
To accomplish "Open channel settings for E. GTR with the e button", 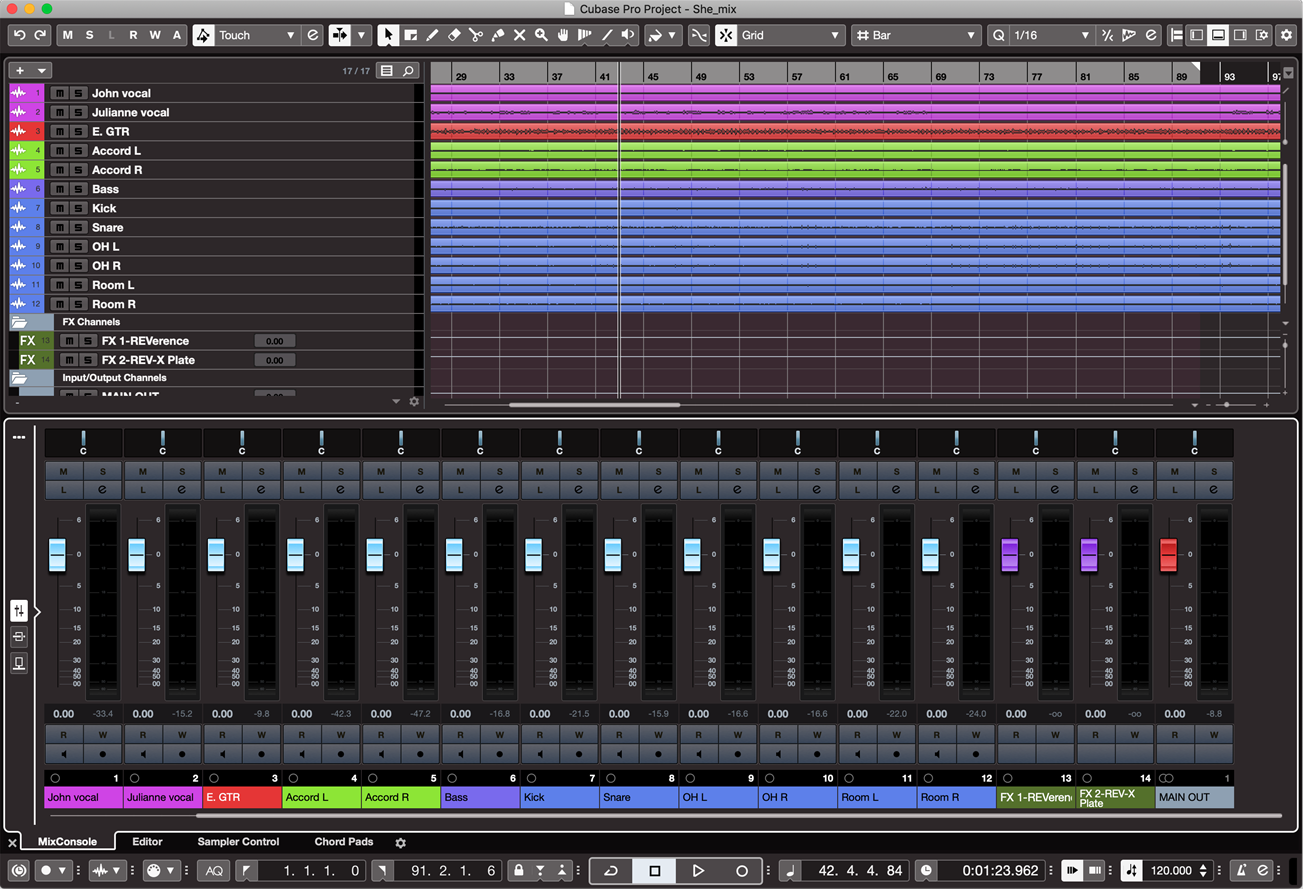I will (261, 488).
